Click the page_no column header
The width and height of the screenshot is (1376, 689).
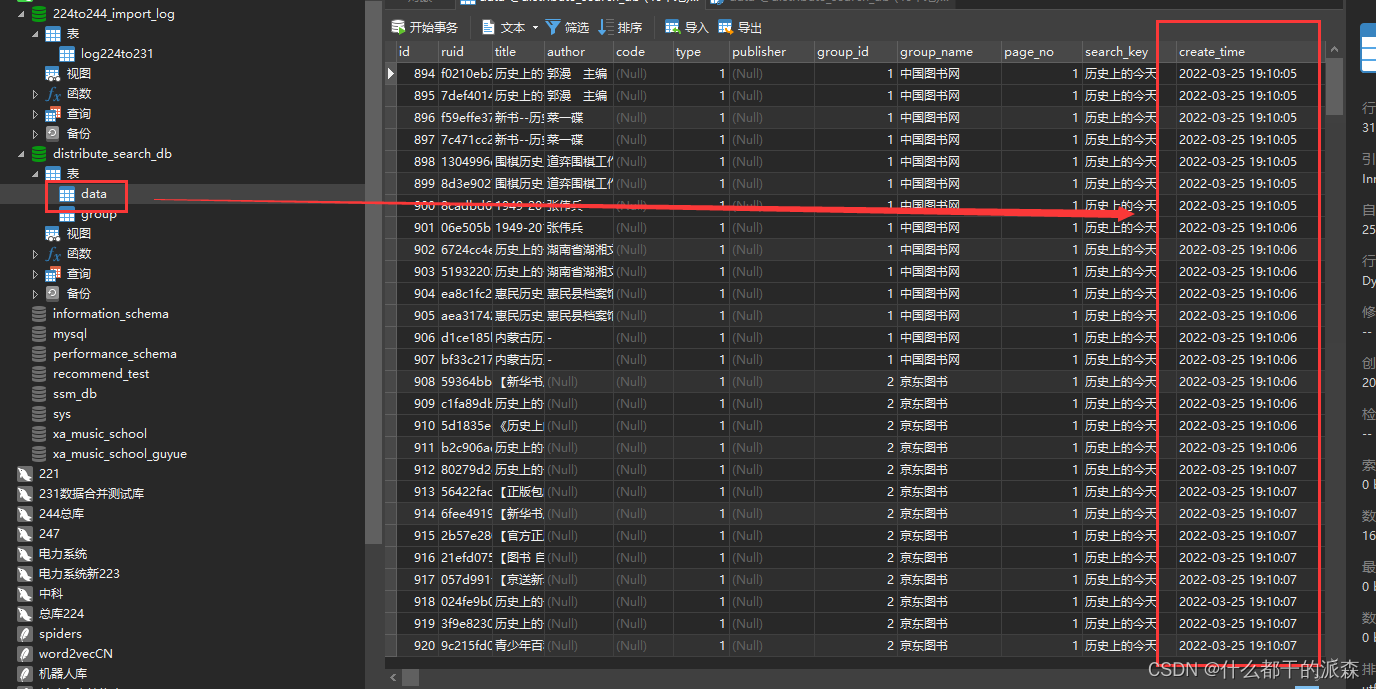pos(1041,52)
